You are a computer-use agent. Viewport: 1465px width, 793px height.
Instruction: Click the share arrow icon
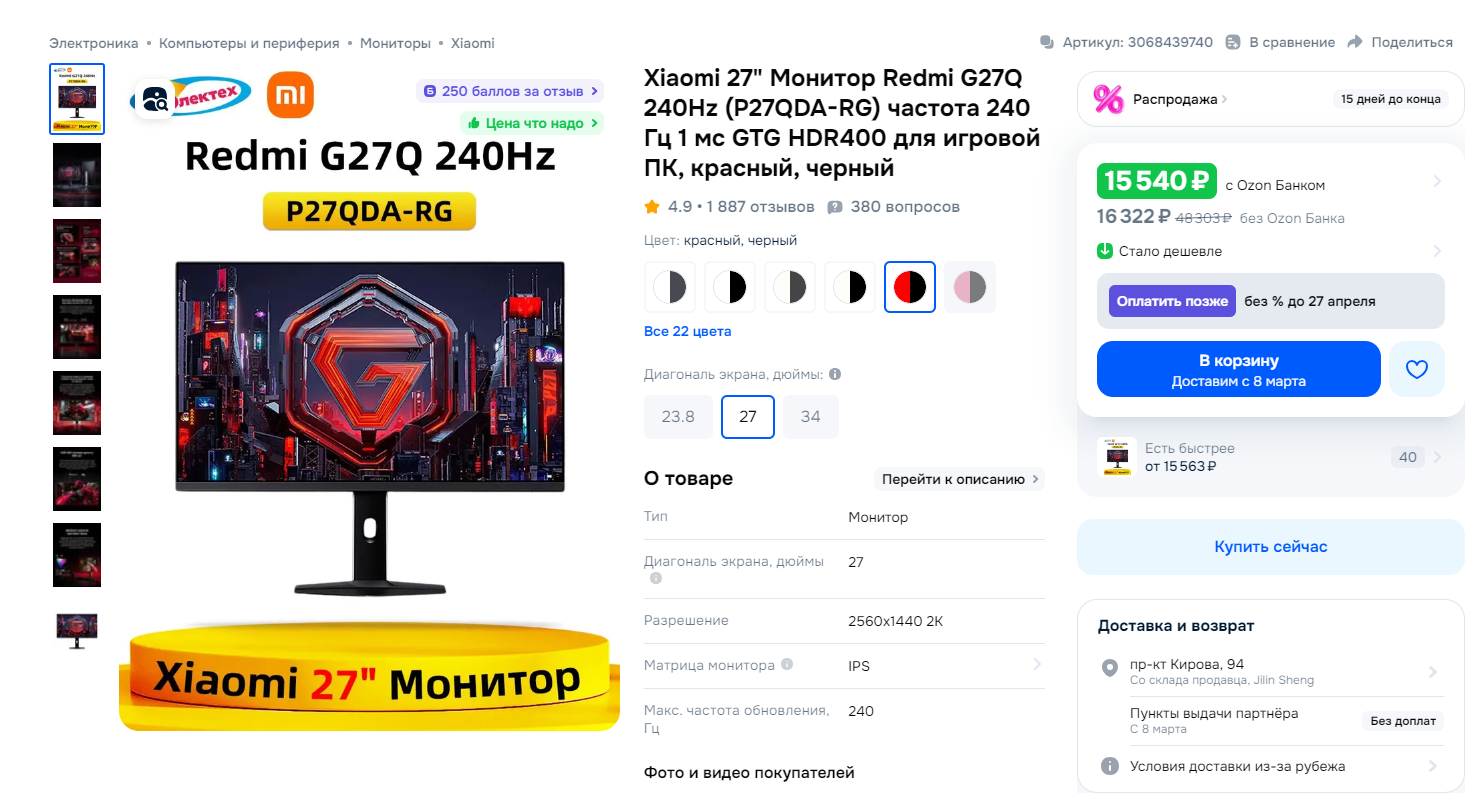point(1355,42)
